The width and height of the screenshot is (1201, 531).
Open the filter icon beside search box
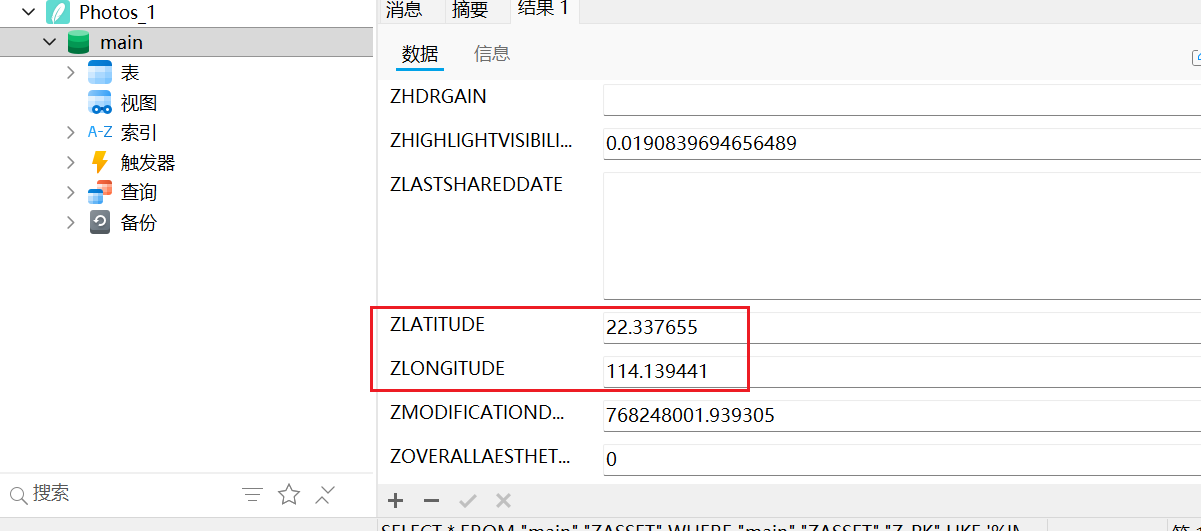pyautogui.click(x=253, y=494)
